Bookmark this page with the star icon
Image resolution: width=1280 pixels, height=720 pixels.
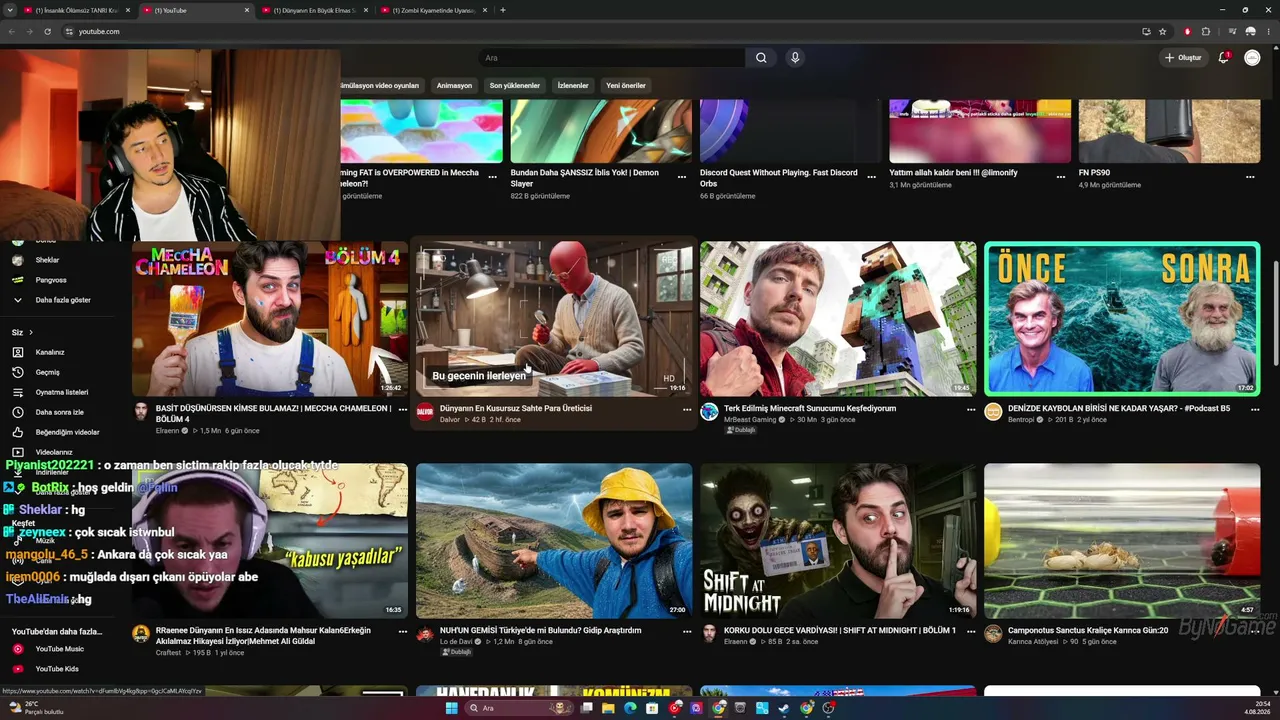[x=1163, y=31]
